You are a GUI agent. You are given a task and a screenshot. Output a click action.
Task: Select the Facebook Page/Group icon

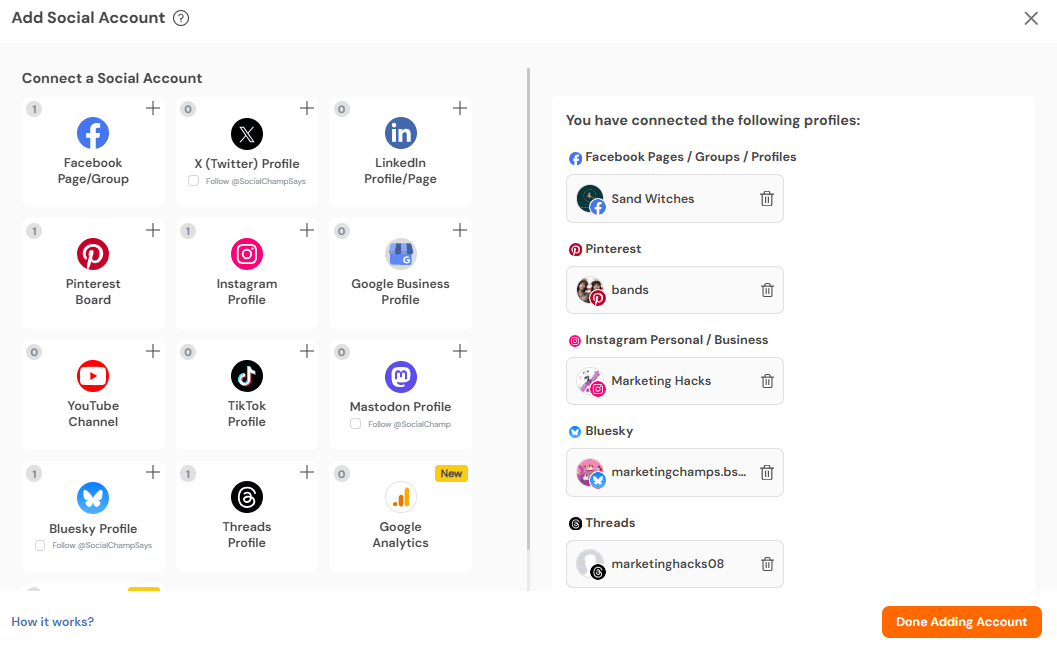(x=93, y=132)
